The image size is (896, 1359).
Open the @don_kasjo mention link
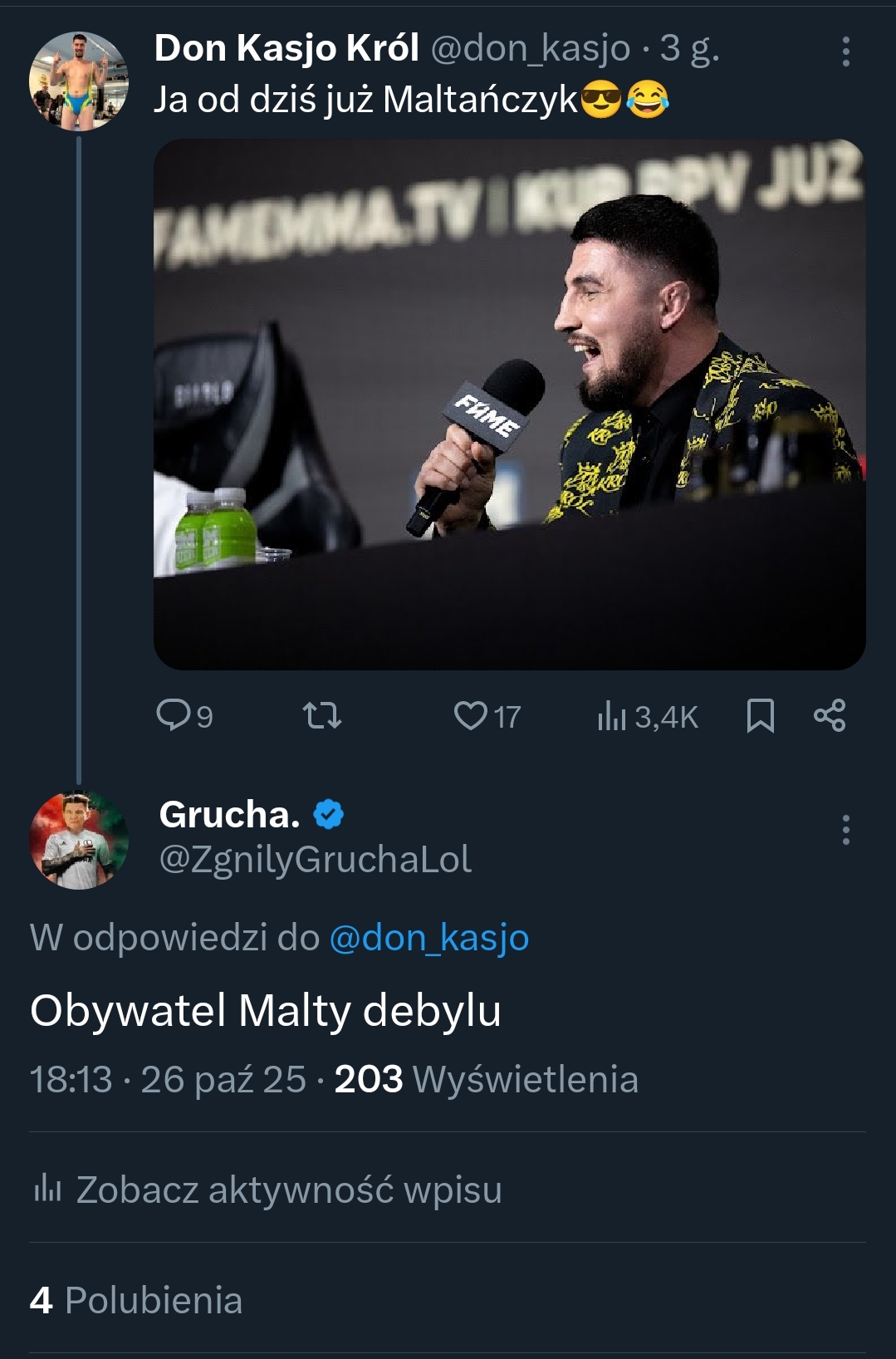[x=429, y=938]
